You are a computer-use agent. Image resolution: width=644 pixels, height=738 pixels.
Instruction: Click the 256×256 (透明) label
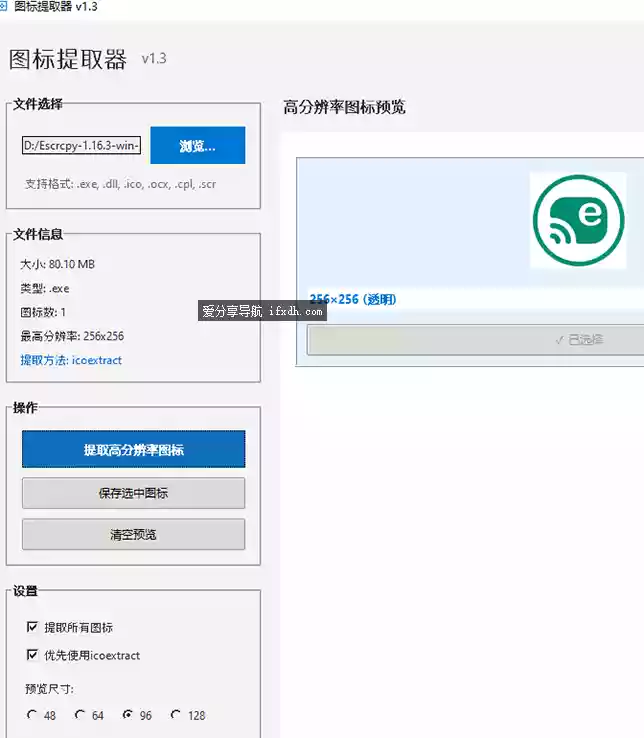[x=353, y=299]
